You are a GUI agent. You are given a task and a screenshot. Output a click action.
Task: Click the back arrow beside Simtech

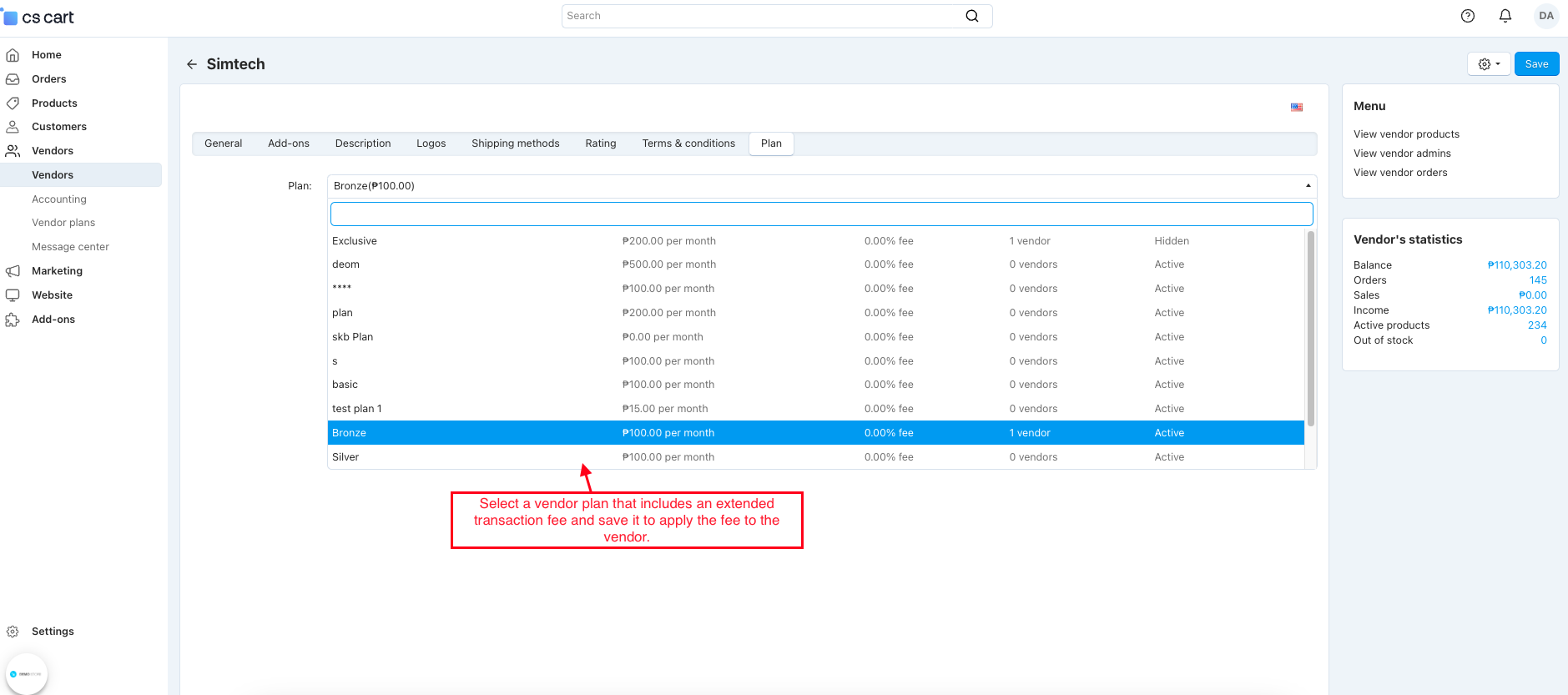click(x=192, y=64)
